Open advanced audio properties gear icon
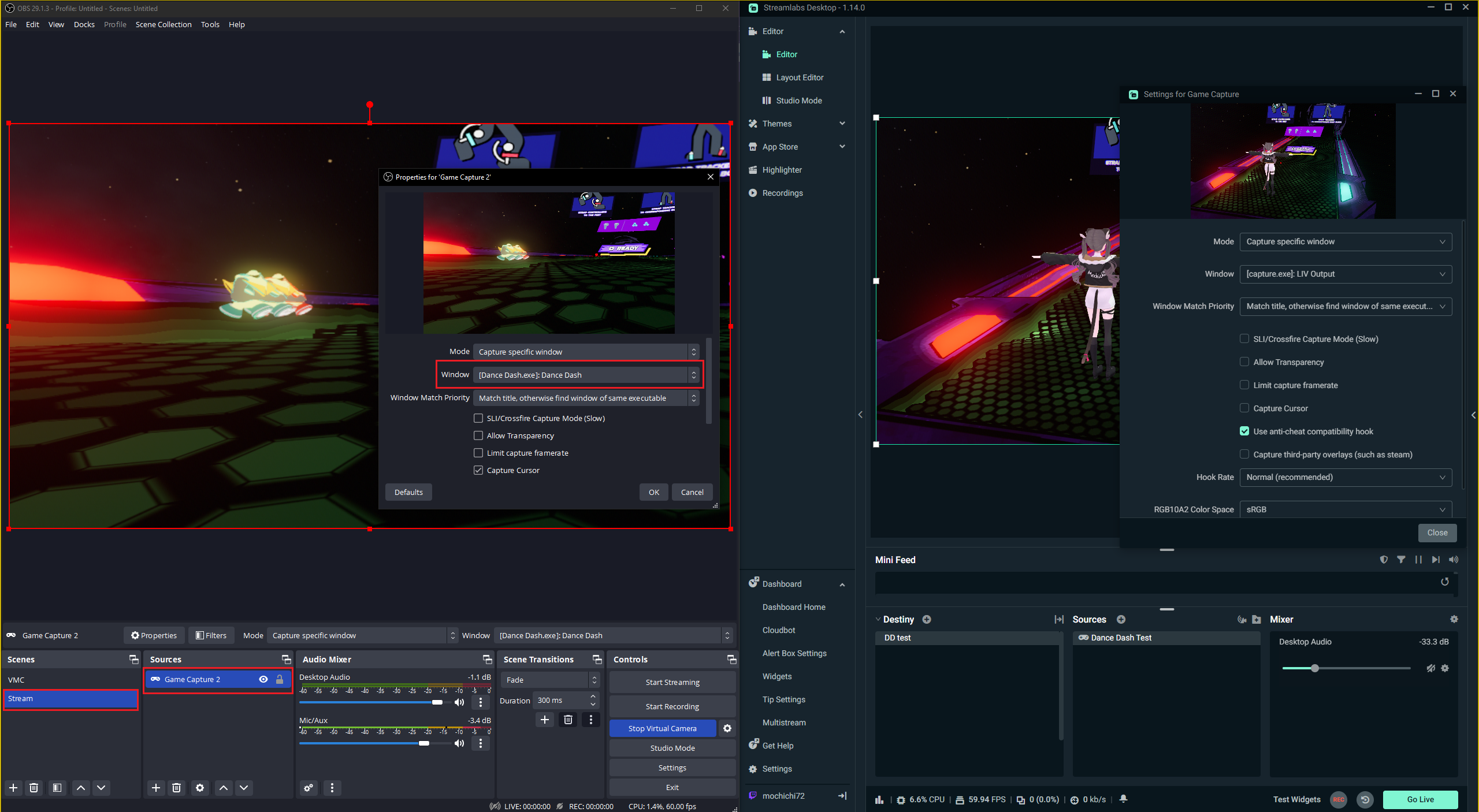 tap(309, 788)
